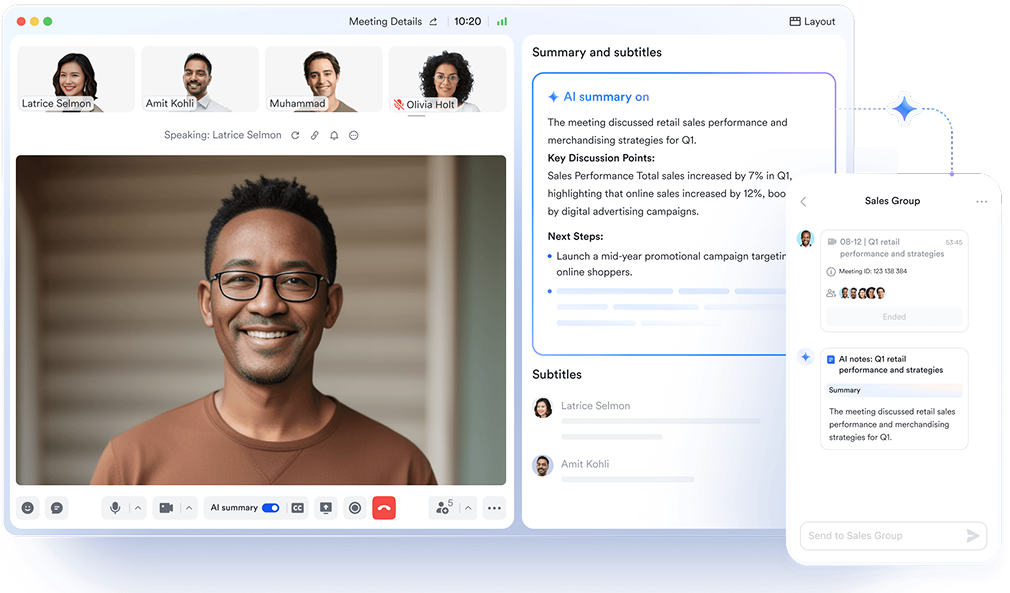Expand camera options arrow

point(189,508)
